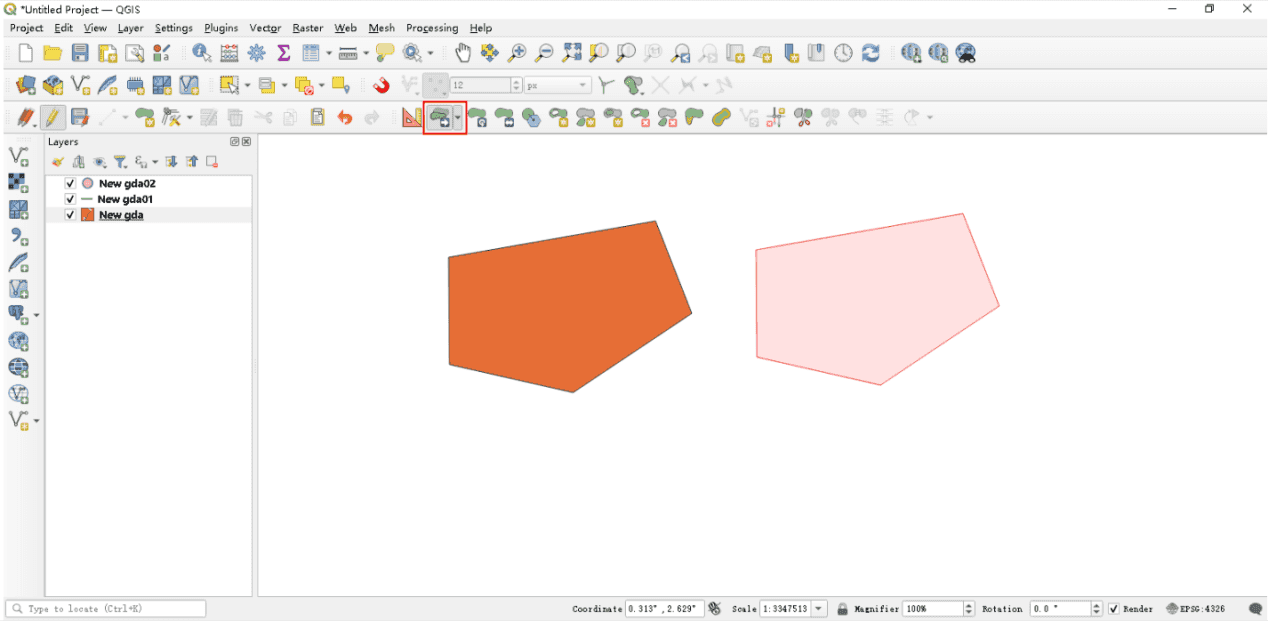Screen dimensions: 1268x621
Task: Toggle the Render checkbox in status bar
Action: [x=1114, y=609]
